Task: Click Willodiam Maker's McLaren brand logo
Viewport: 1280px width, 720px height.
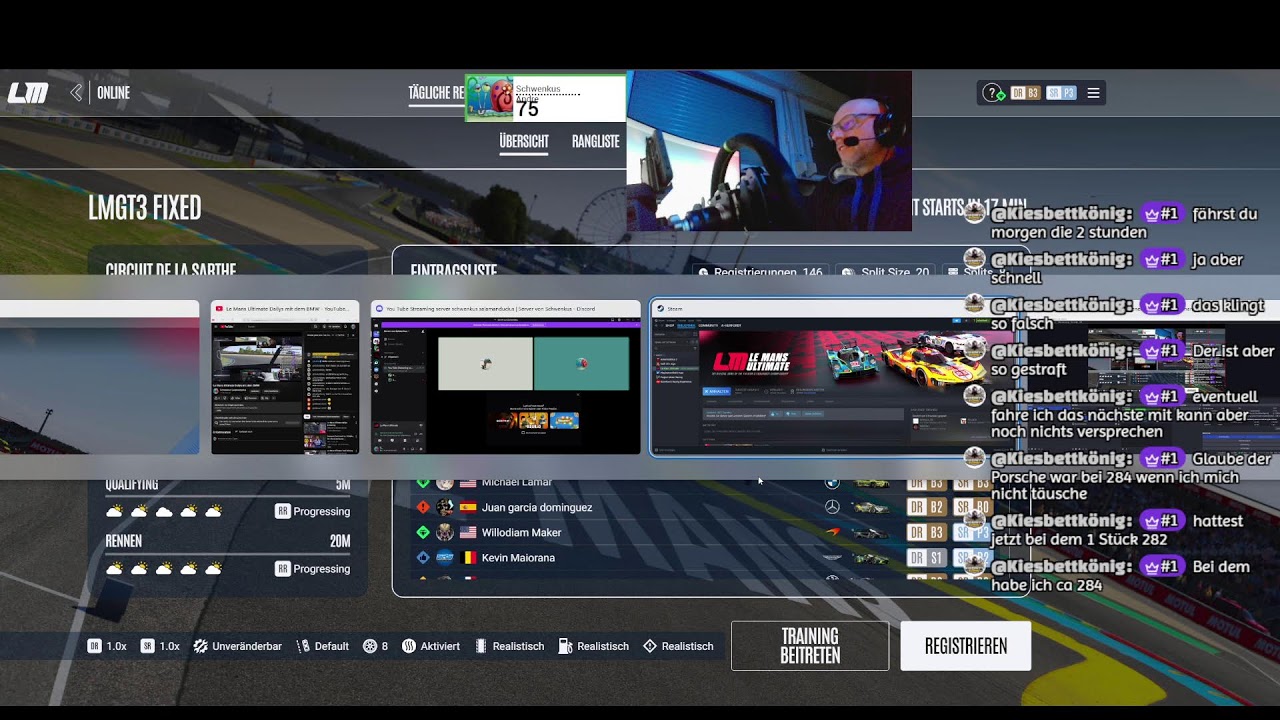Action: (831, 533)
